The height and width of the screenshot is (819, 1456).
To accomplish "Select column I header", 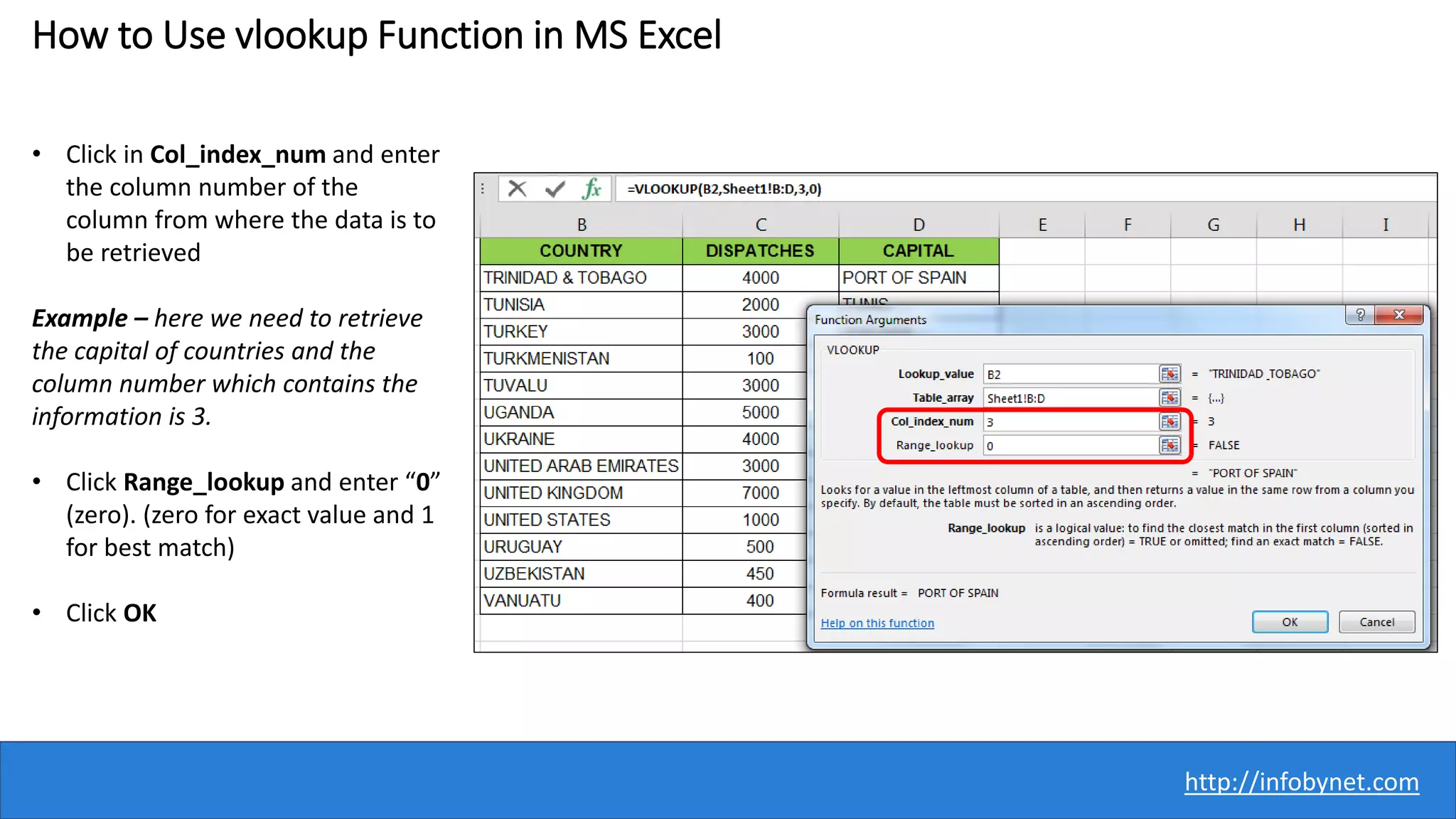I will [x=1385, y=225].
